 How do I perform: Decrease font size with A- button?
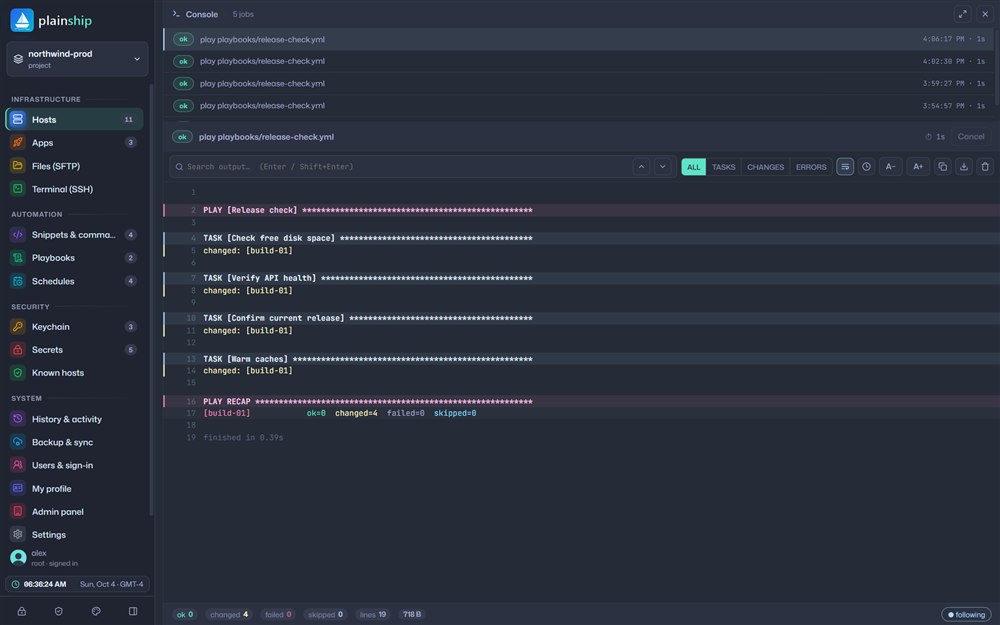[890, 166]
